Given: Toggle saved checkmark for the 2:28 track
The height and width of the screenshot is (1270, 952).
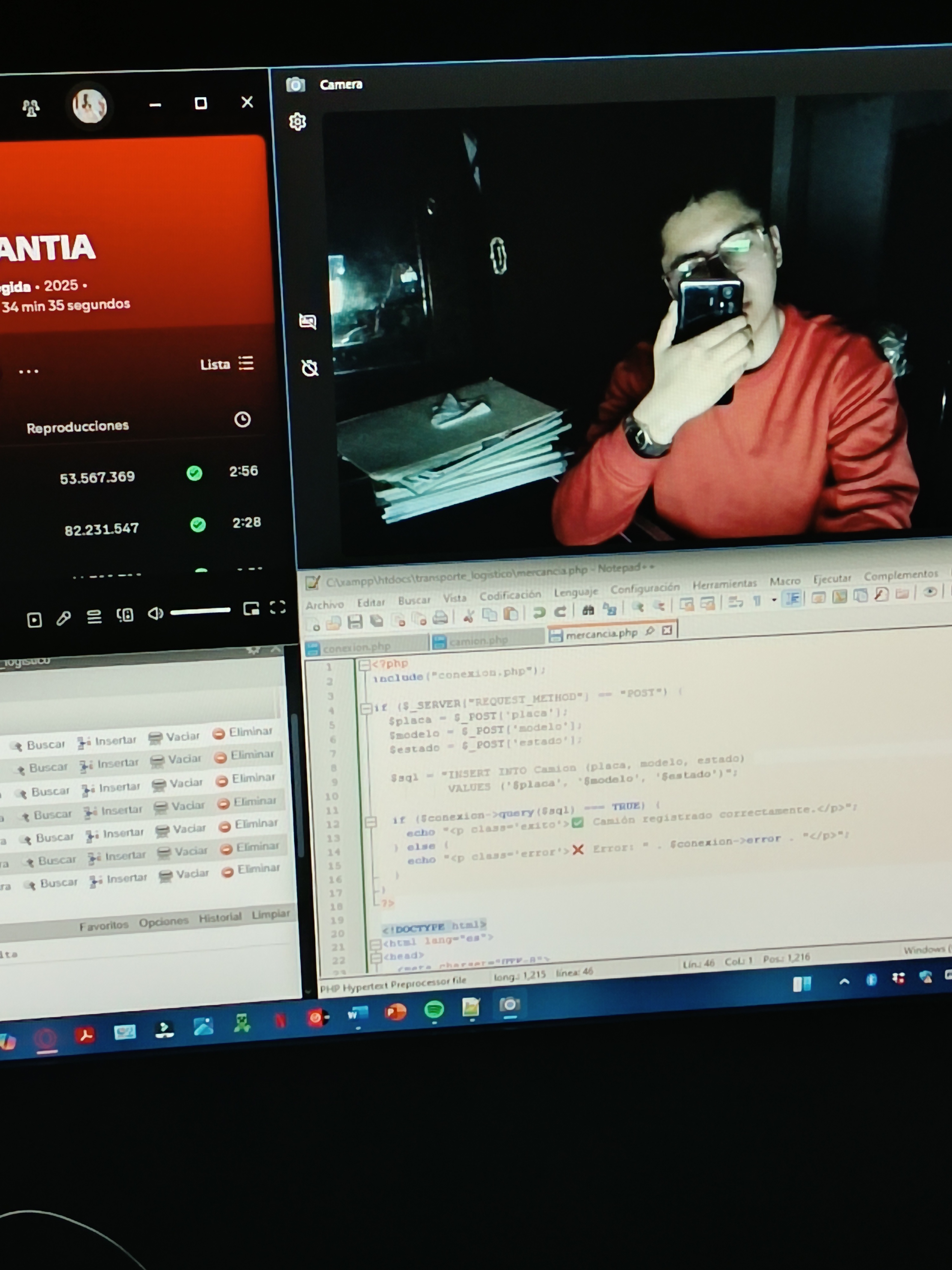Looking at the screenshot, I should tap(198, 525).
